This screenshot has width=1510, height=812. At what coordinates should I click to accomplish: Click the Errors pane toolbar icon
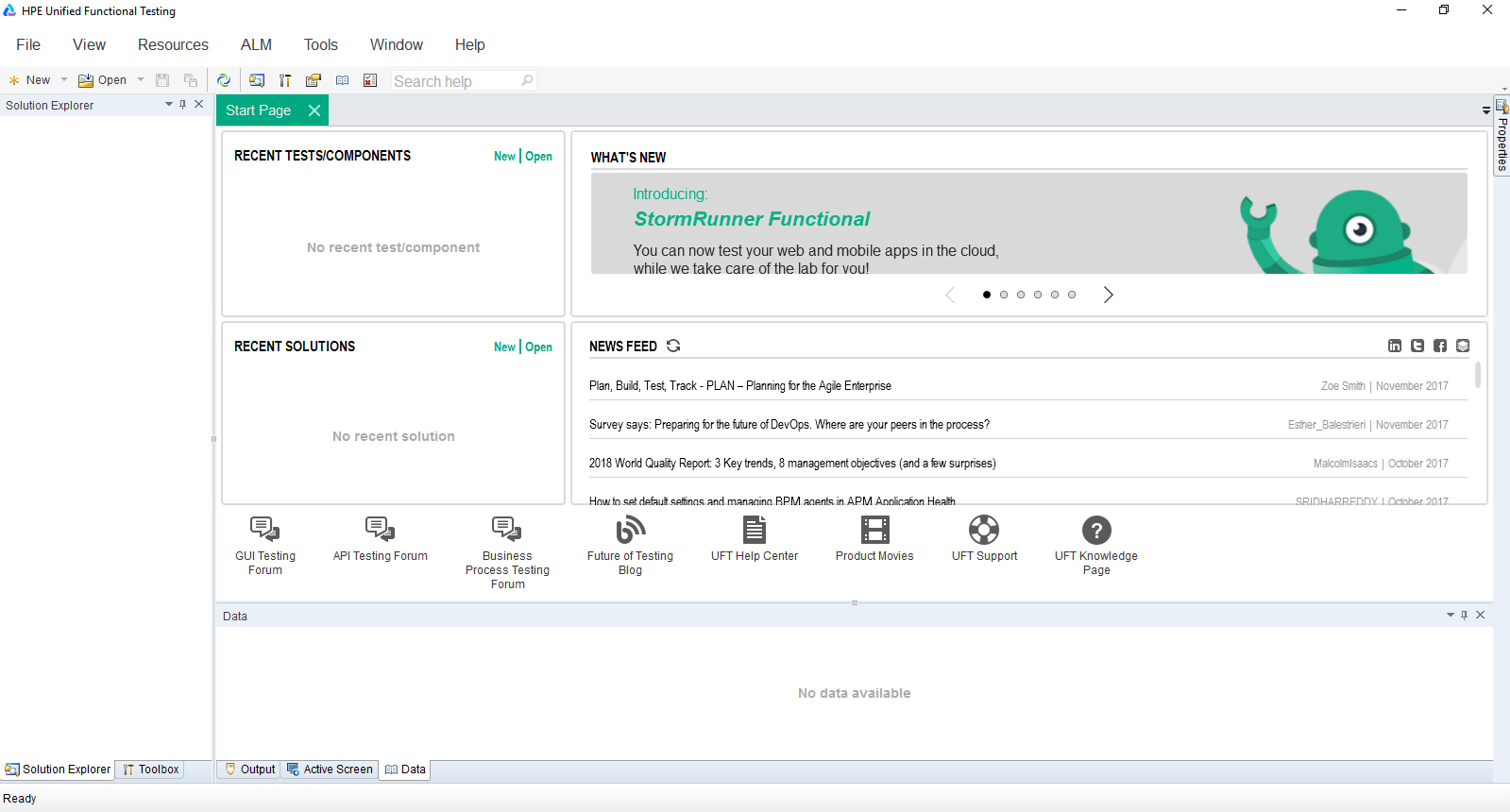pyautogui.click(x=370, y=81)
